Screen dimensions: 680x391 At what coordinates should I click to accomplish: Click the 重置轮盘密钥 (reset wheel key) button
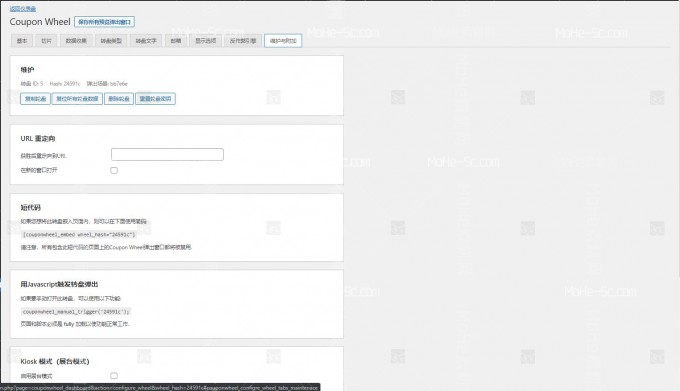(155, 99)
